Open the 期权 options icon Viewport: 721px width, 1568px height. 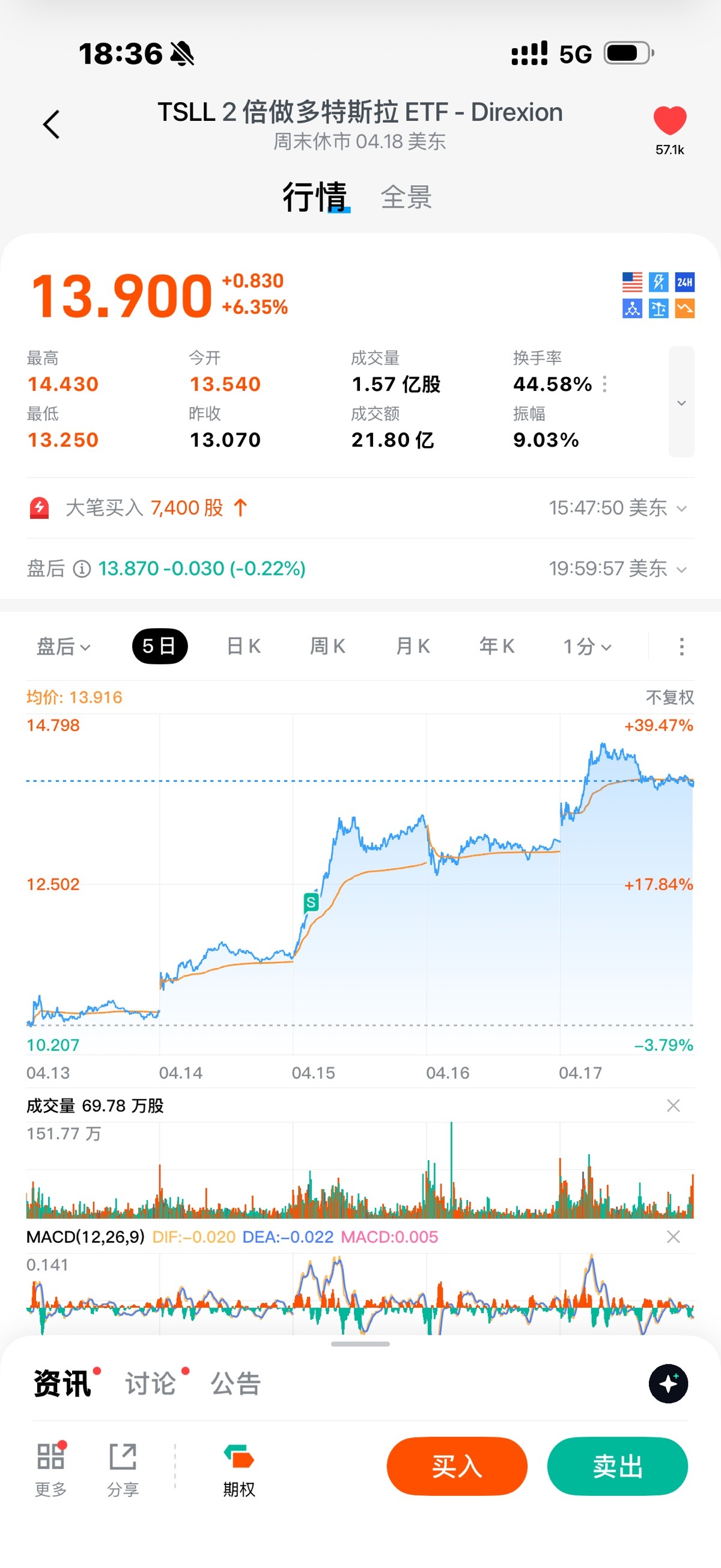[239, 1457]
